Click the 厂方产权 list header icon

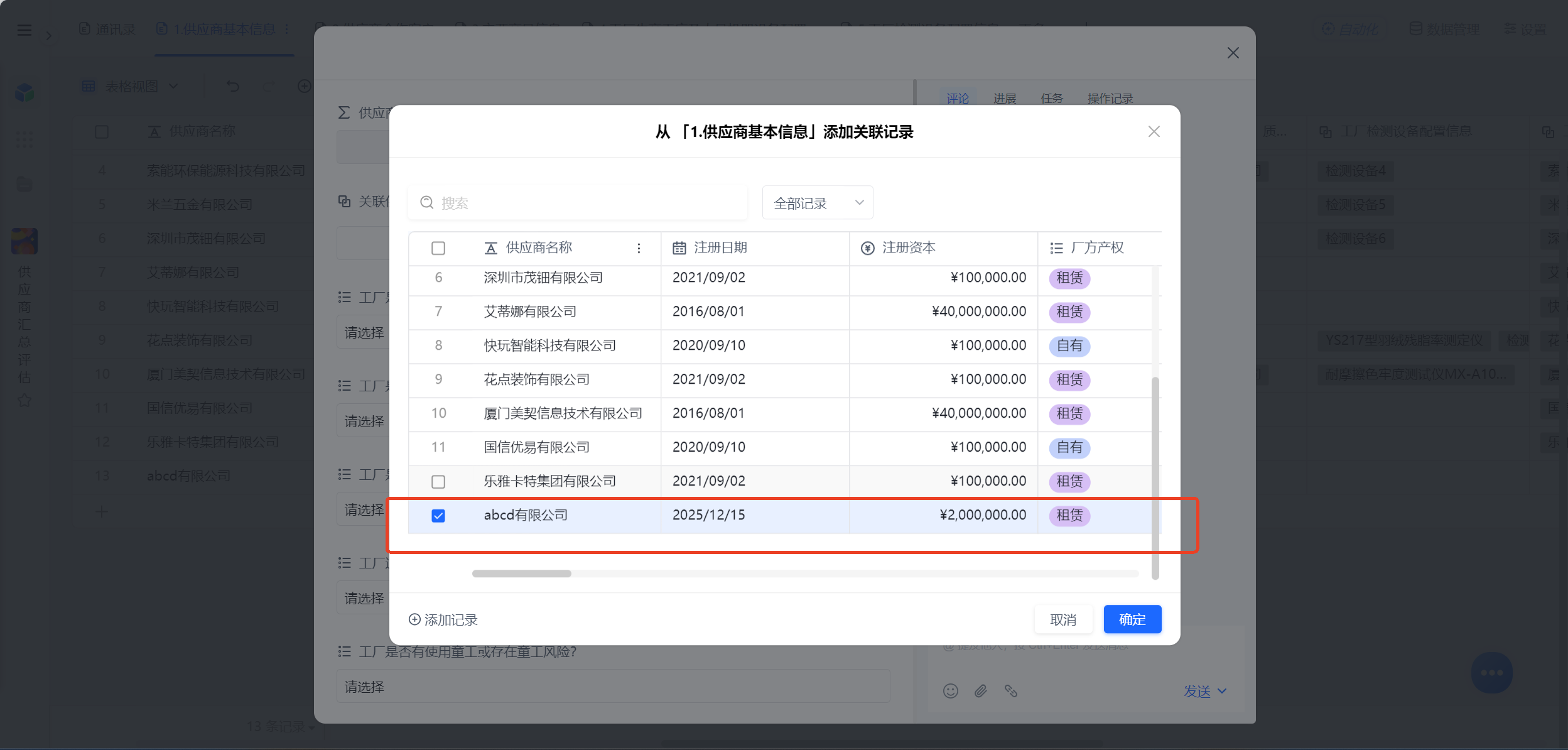(x=1056, y=248)
